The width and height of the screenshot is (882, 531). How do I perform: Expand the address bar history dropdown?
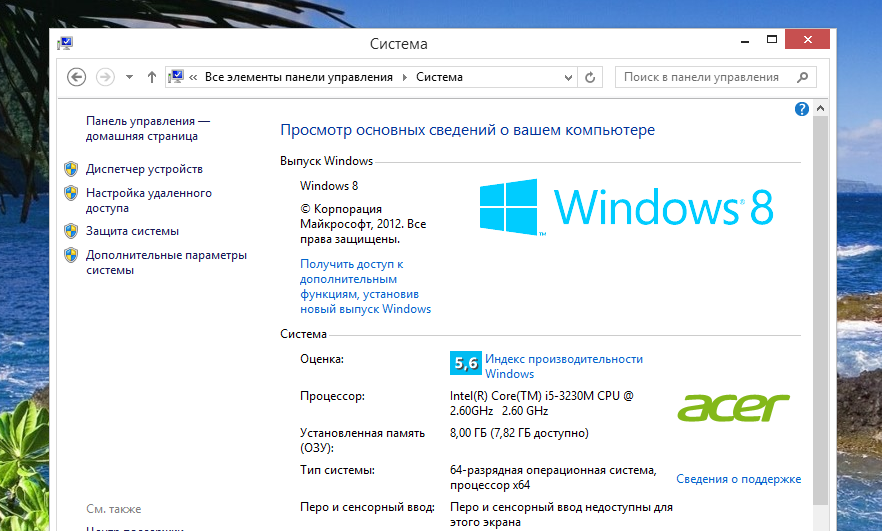click(568, 78)
